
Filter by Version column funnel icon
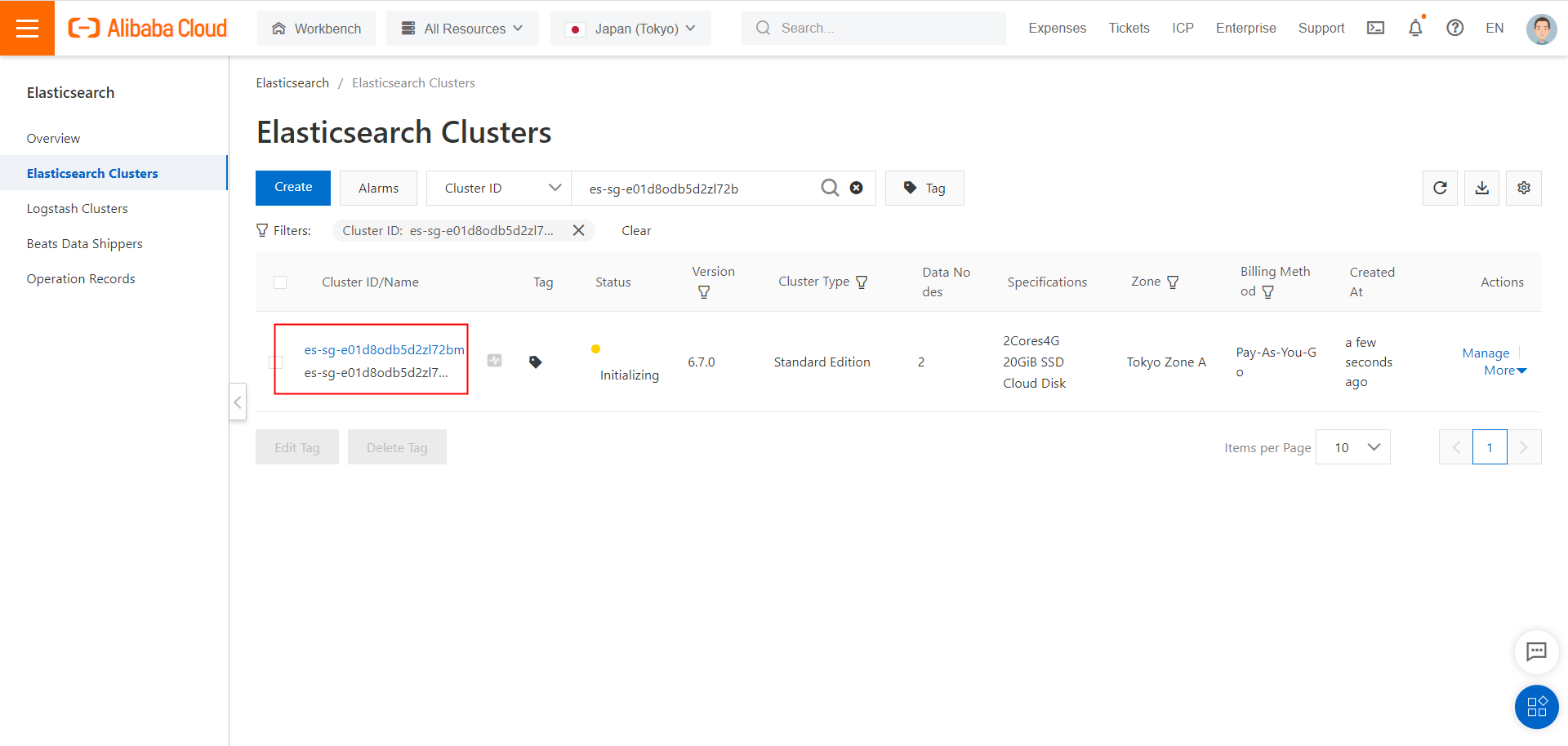tap(704, 292)
